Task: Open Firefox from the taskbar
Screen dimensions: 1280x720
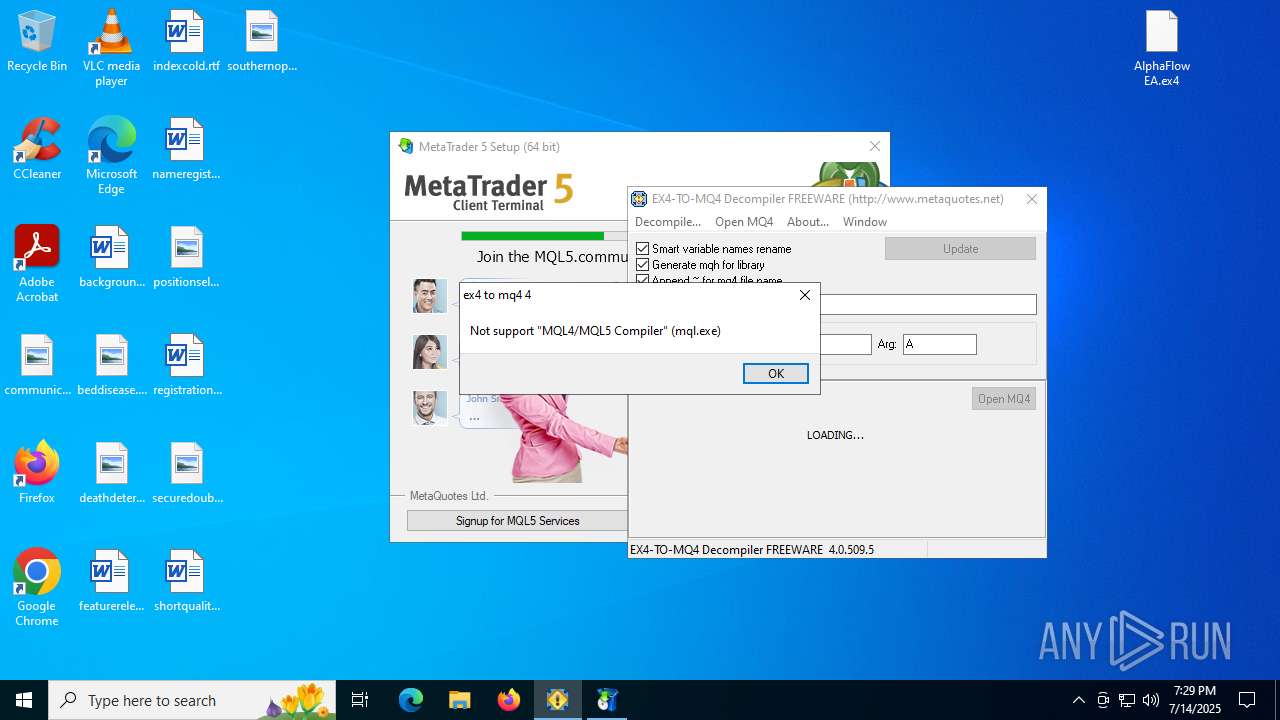Action: click(x=509, y=700)
